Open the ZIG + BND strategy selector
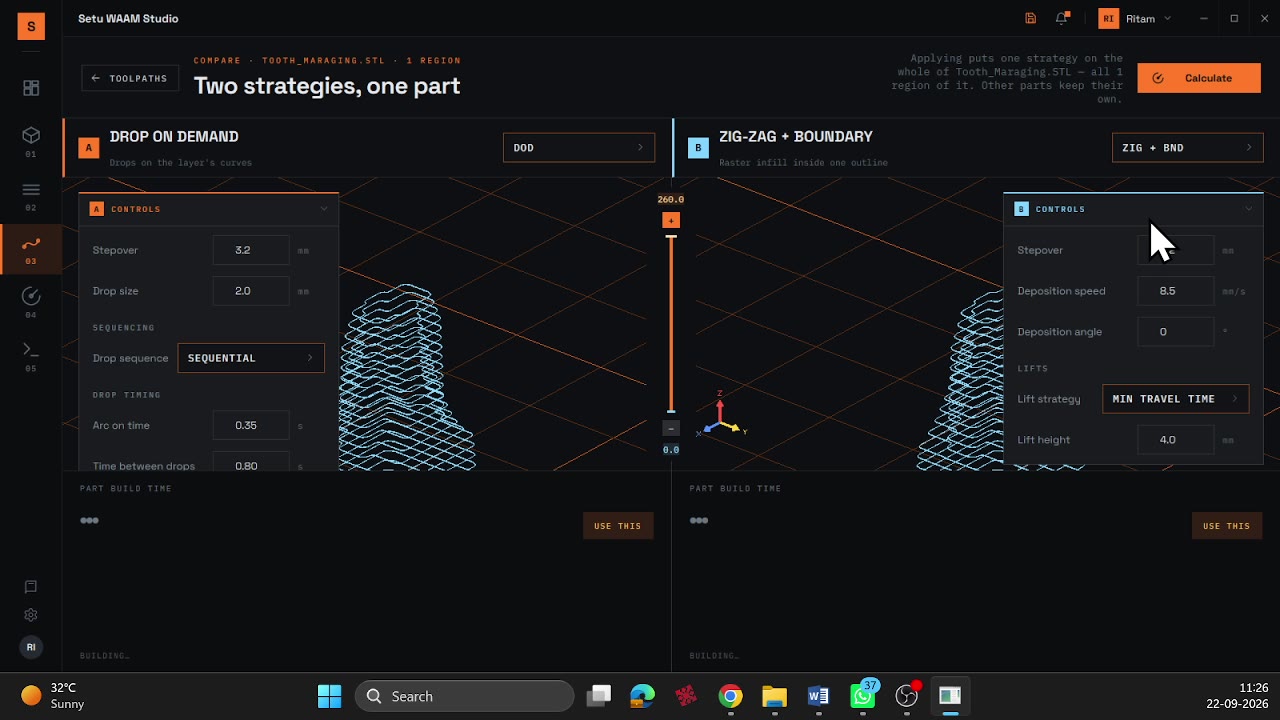Screen dimensions: 1280x720 (1188, 147)
